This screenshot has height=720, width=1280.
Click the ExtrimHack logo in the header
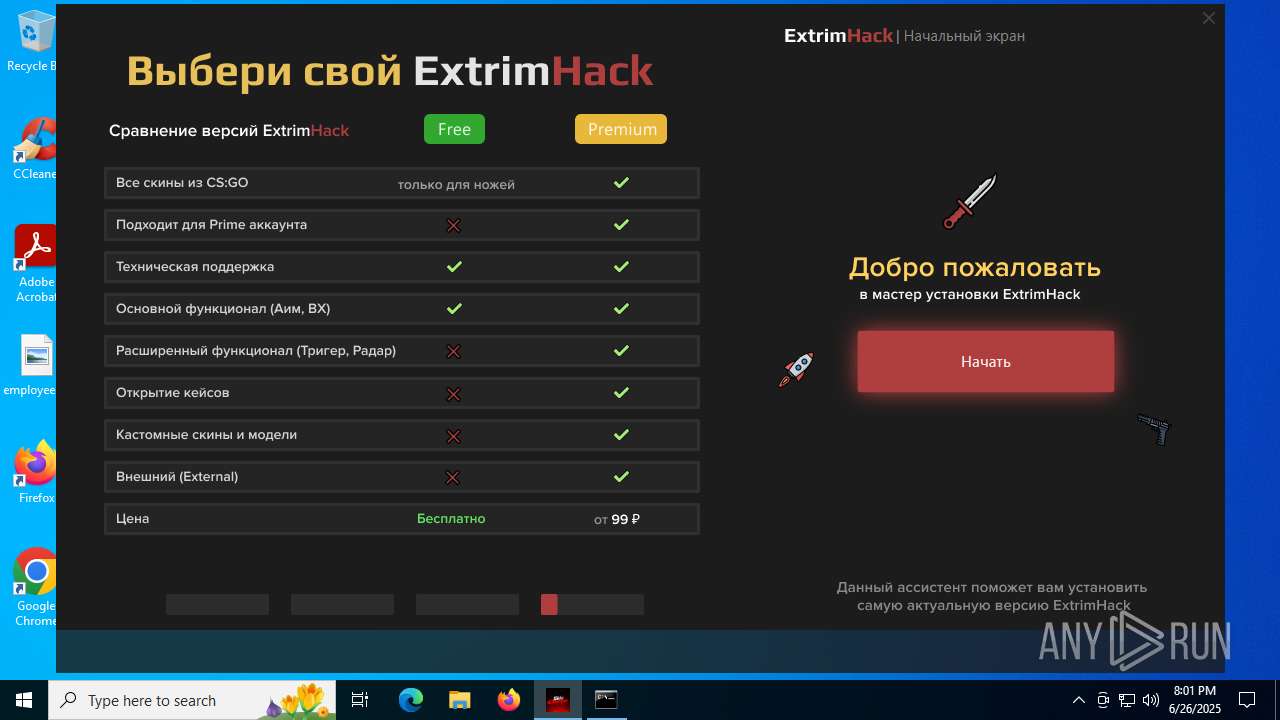(838, 36)
